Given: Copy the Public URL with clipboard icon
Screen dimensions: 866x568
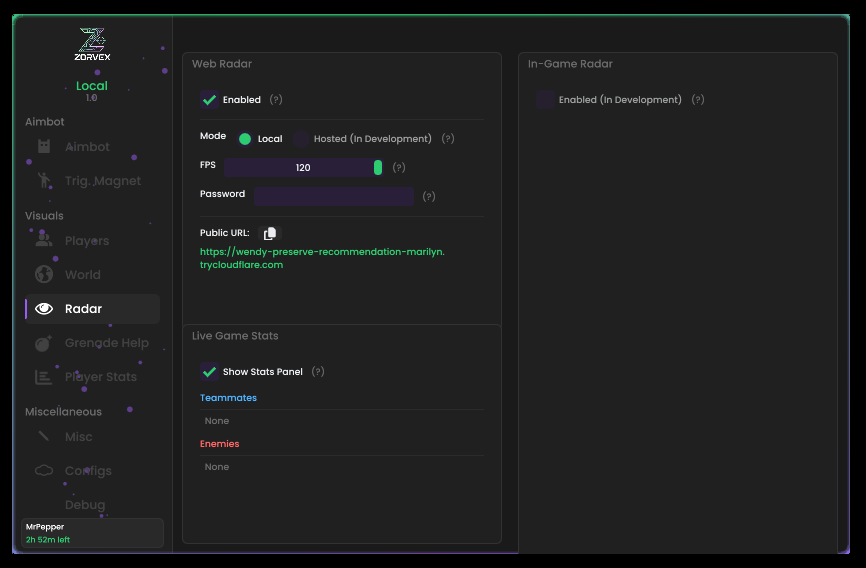Looking at the screenshot, I should click(x=269, y=233).
